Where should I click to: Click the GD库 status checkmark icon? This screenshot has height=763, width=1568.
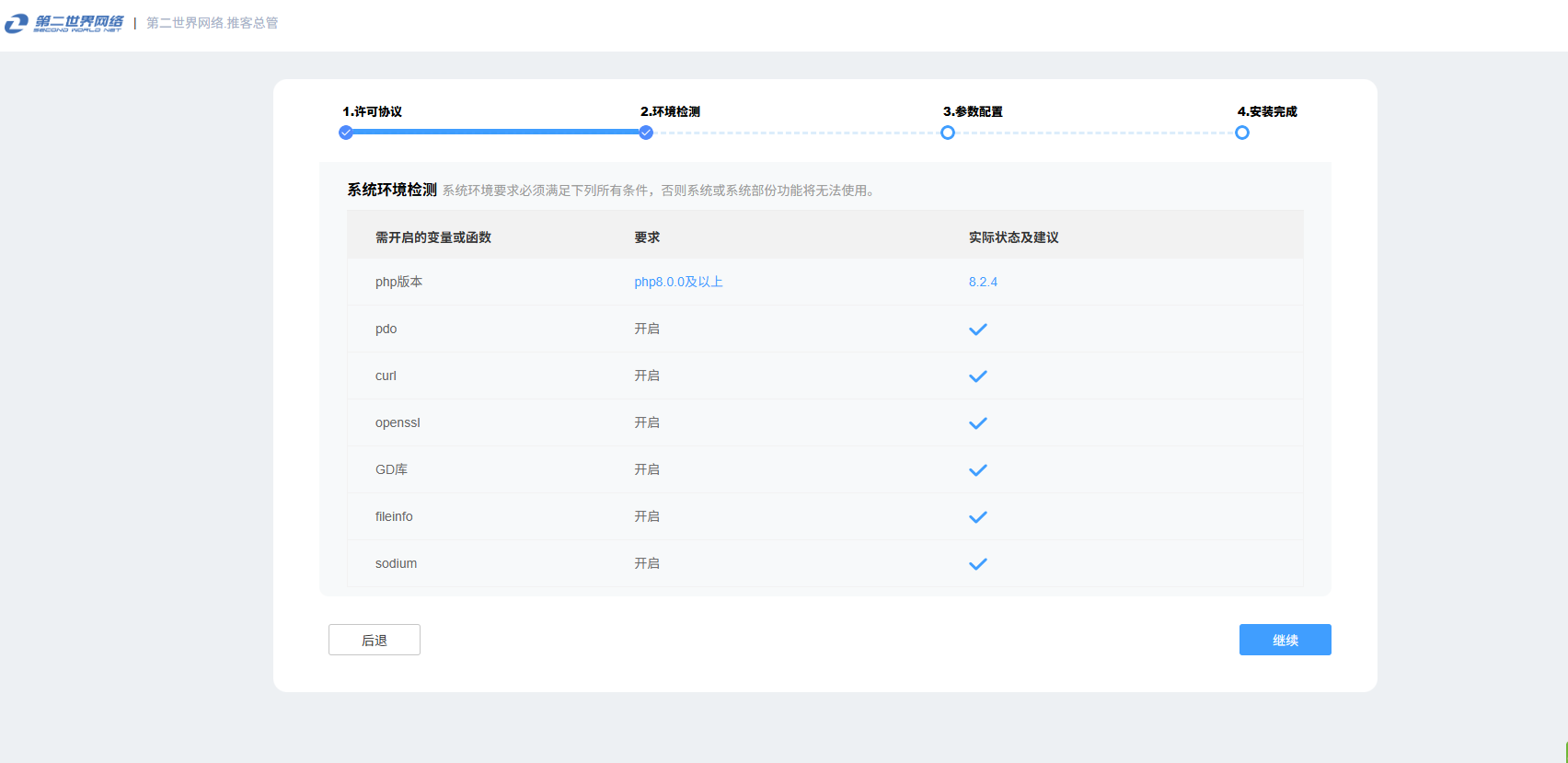click(977, 470)
